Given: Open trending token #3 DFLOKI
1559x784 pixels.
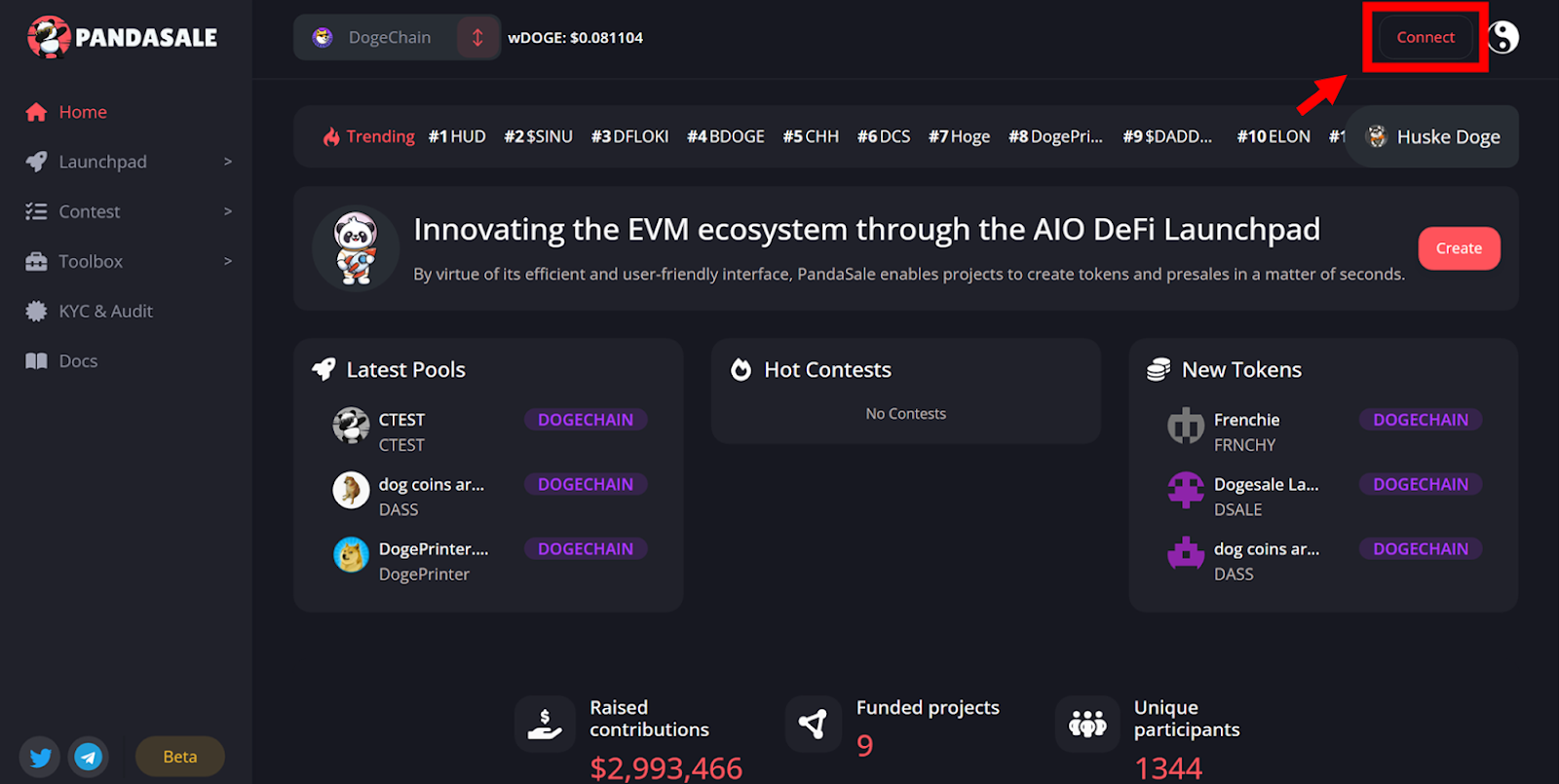Looking at the screenshot, I should (629, 136).
